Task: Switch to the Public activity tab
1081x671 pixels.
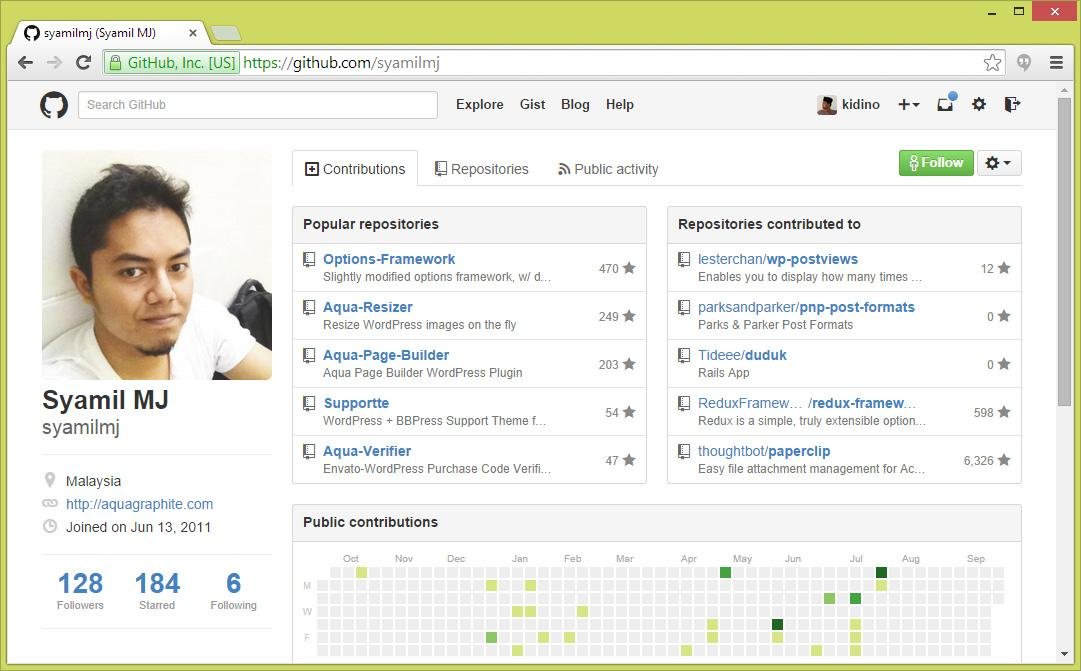Action: point(608,169)
